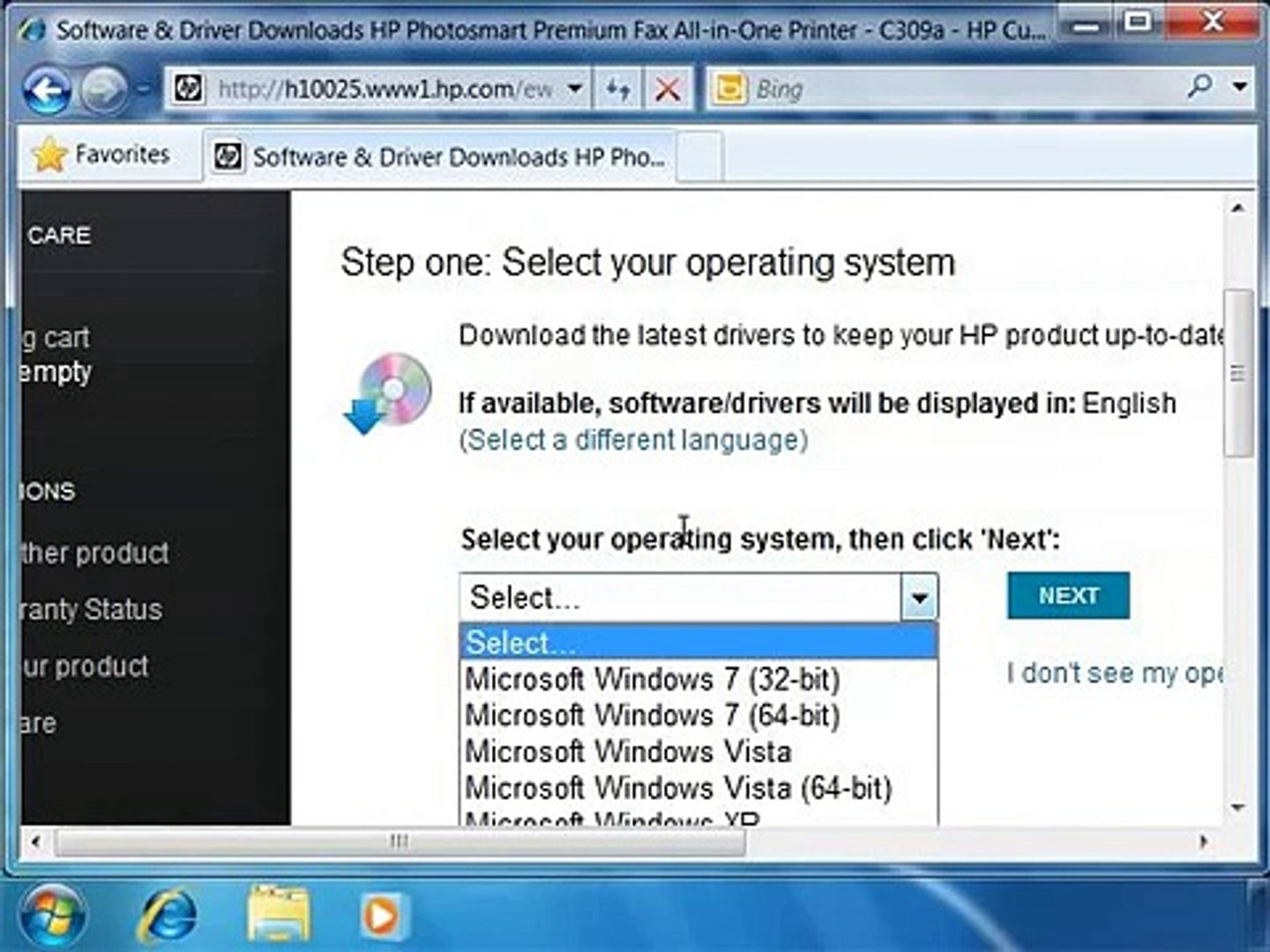Image resolution: width=1270 pixels, height=952 pixels.
Task: Collapse the operating system select dropdown
Action: (919, 598)
